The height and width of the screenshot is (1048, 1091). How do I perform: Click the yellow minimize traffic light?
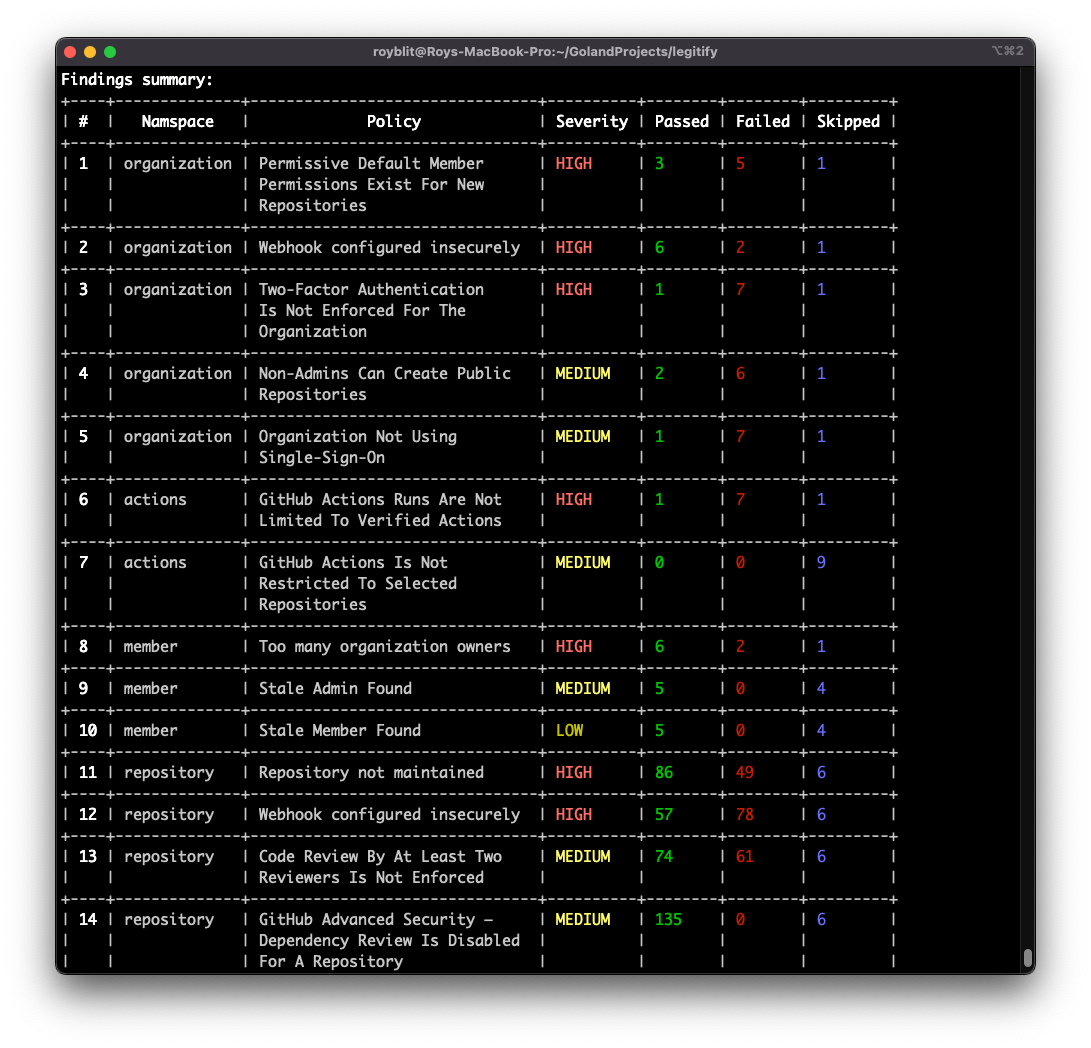pos(90,50)
